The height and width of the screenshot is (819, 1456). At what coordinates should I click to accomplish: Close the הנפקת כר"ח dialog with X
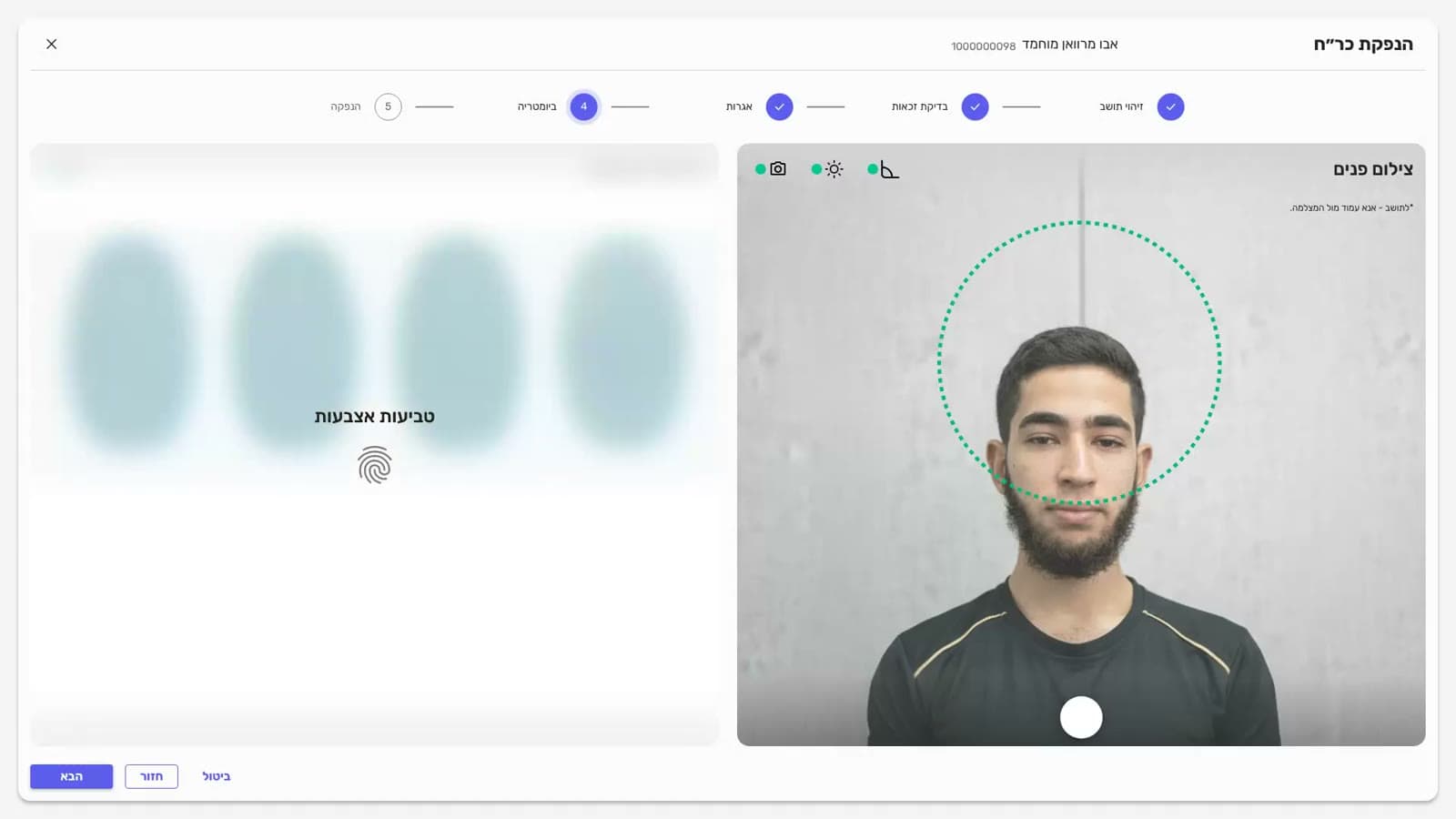[52, 44]
